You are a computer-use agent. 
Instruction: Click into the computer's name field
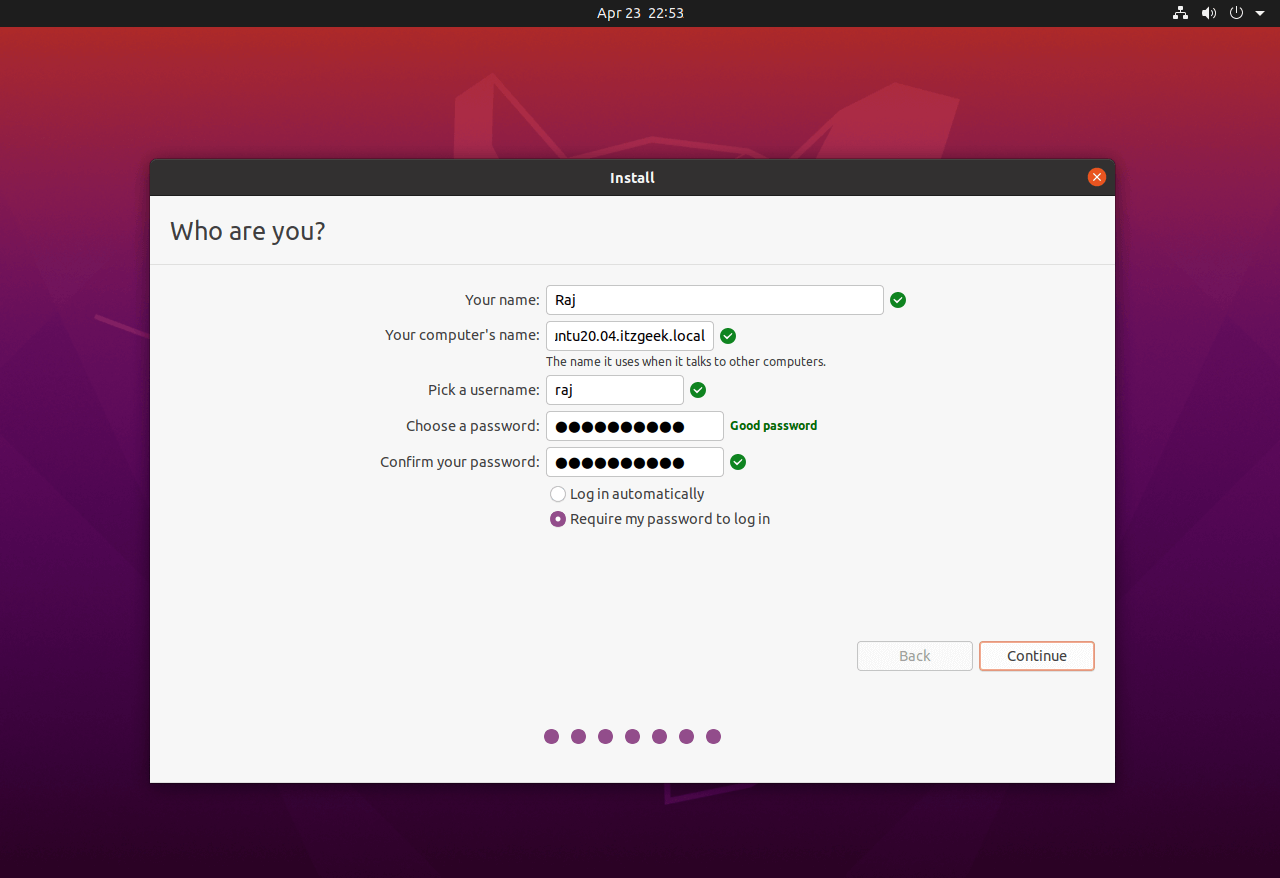pos(629,336)
